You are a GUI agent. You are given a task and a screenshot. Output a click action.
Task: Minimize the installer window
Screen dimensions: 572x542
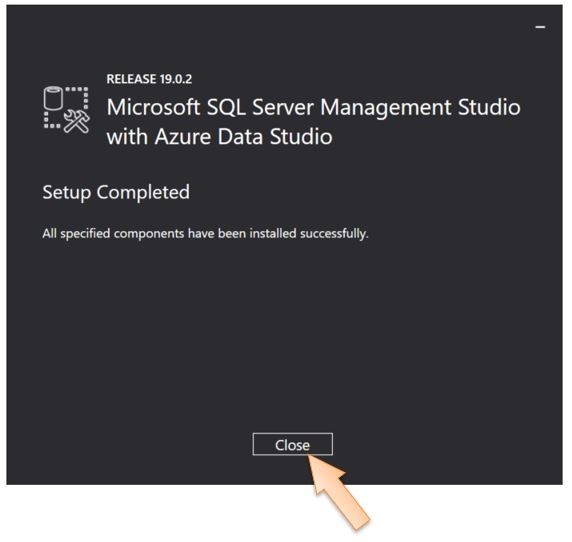click(540, 27)
